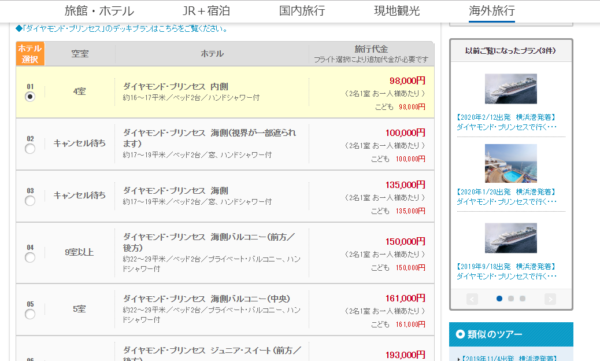Choose radio button for option 03 海側

30,201
